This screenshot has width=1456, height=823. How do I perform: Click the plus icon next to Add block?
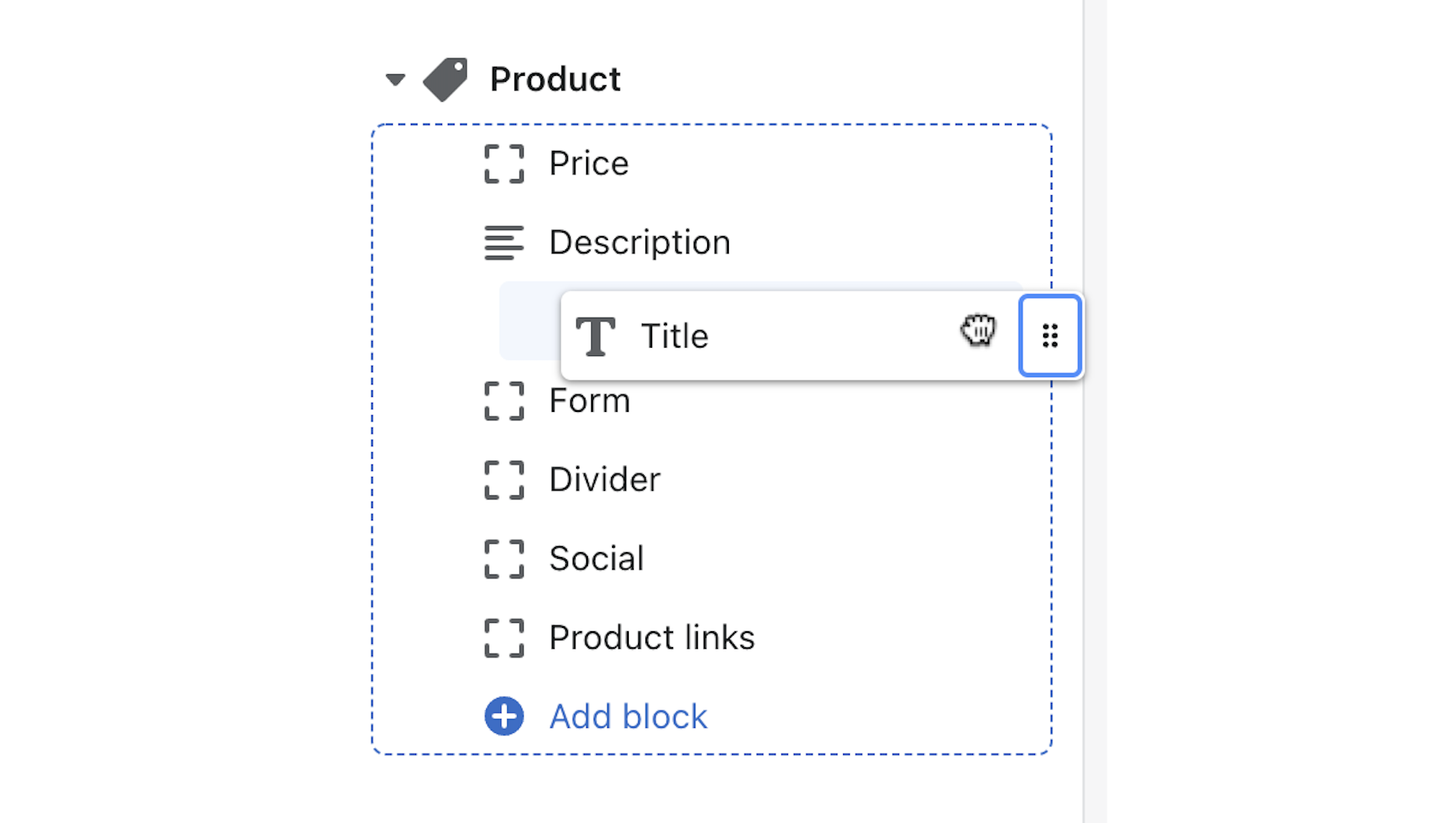[x=504, y=715]
